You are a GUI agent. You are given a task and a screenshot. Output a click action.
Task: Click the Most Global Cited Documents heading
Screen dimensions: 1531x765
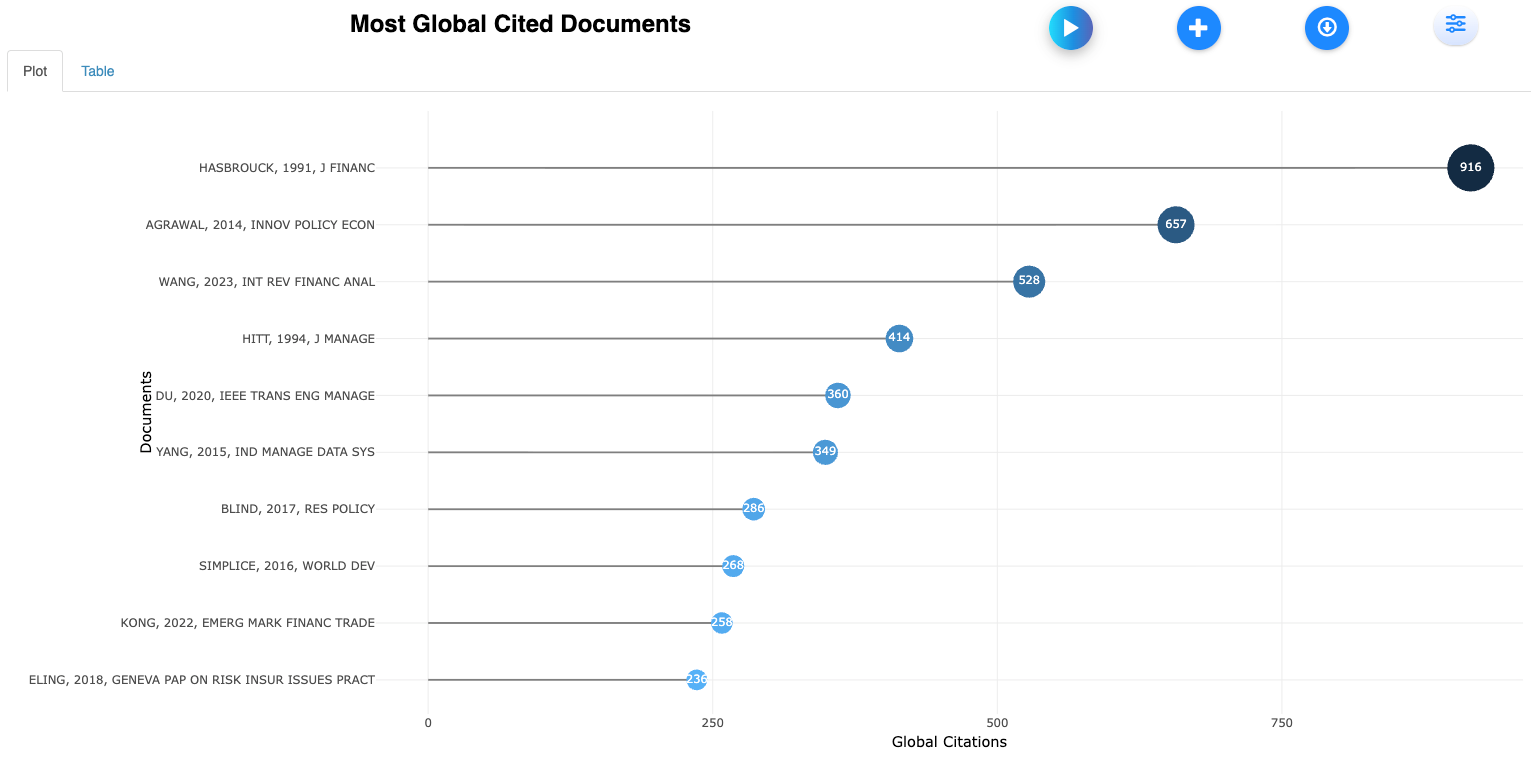[520, 24]
